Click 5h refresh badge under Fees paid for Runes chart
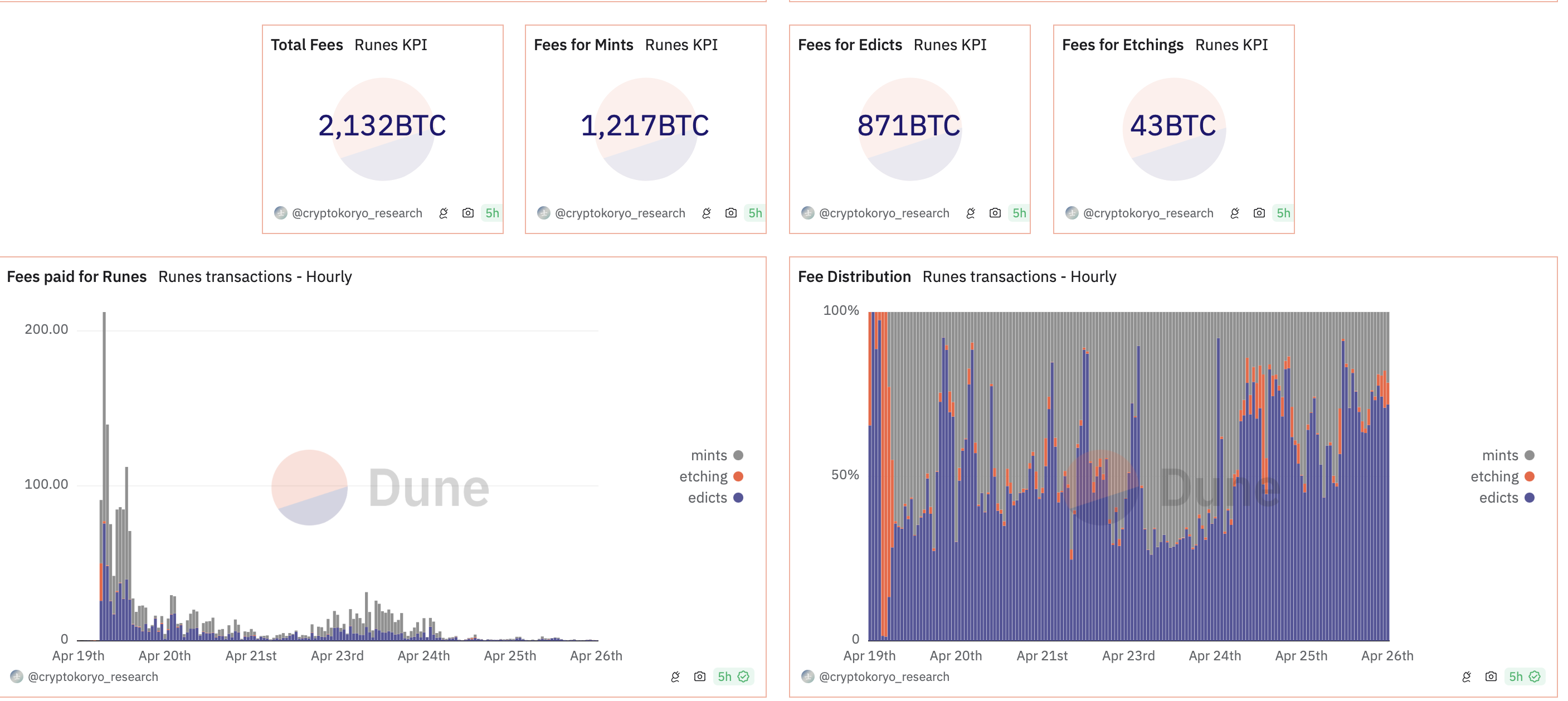The height and width of the screenshot is (701, 1568). (724, 676)
